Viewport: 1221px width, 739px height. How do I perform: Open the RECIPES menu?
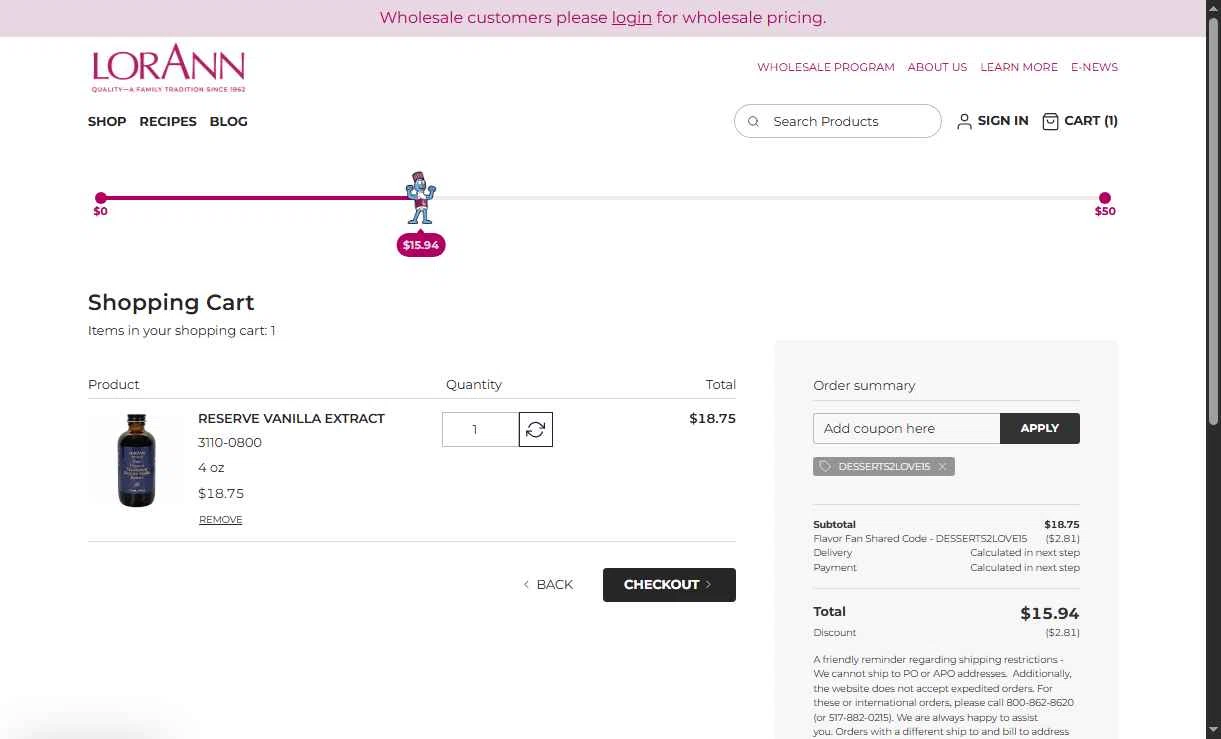pos(168,121)
